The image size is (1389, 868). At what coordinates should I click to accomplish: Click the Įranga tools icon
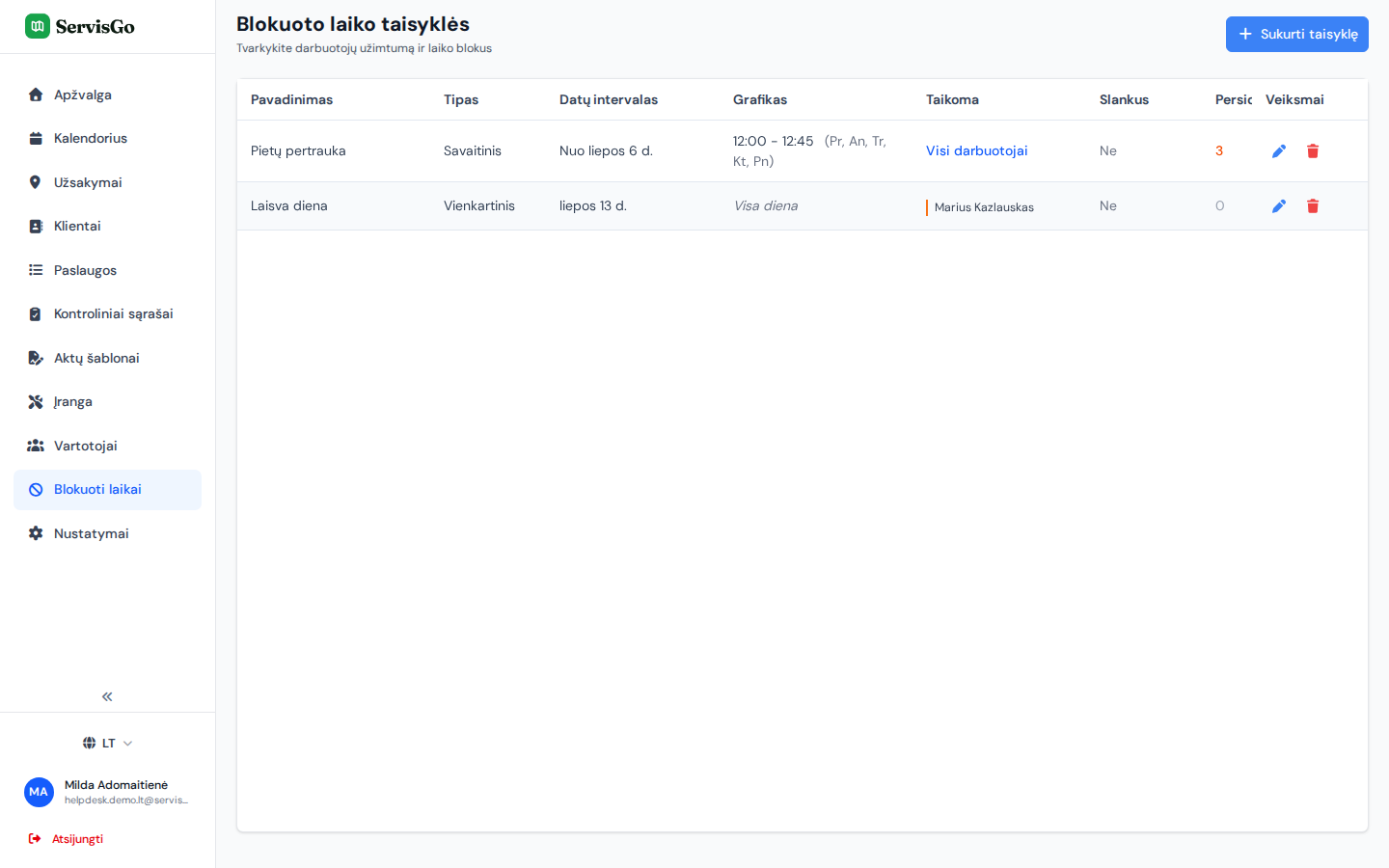(x=36, y=402)
